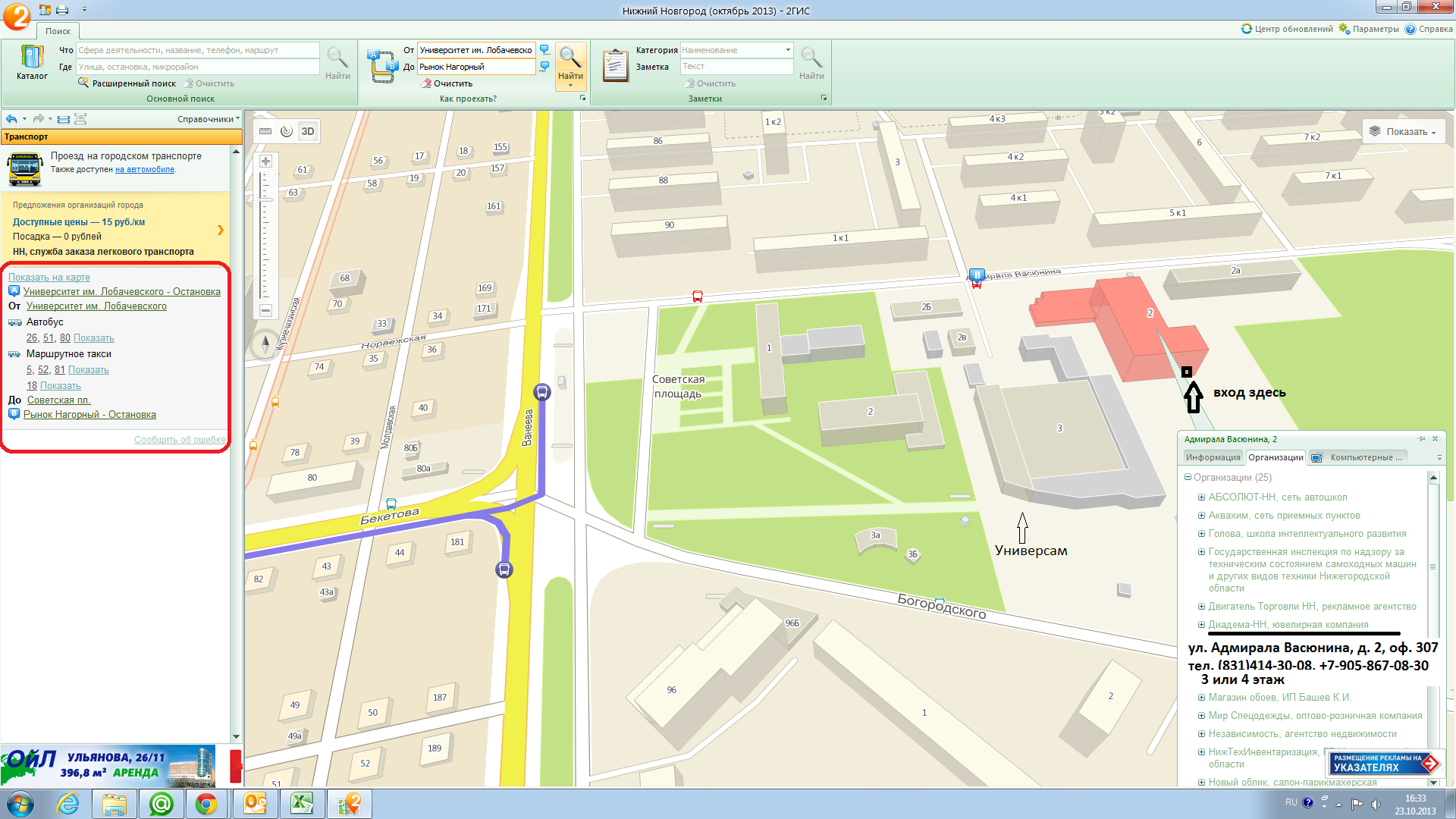Image resolution: width=1456 pixels, height=819 pixels.
Task: Expand the Как проехать group options launcher
Action: coord(583,99)
